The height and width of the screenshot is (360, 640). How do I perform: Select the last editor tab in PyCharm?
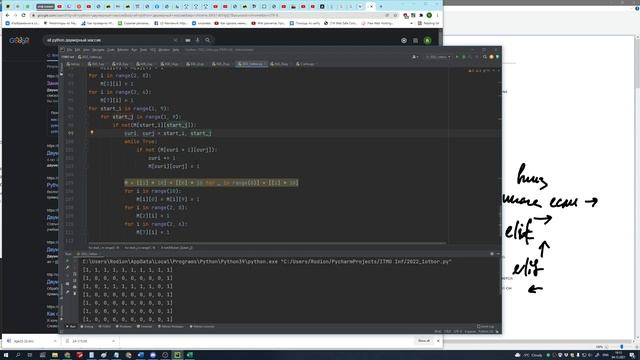[305, 64]
